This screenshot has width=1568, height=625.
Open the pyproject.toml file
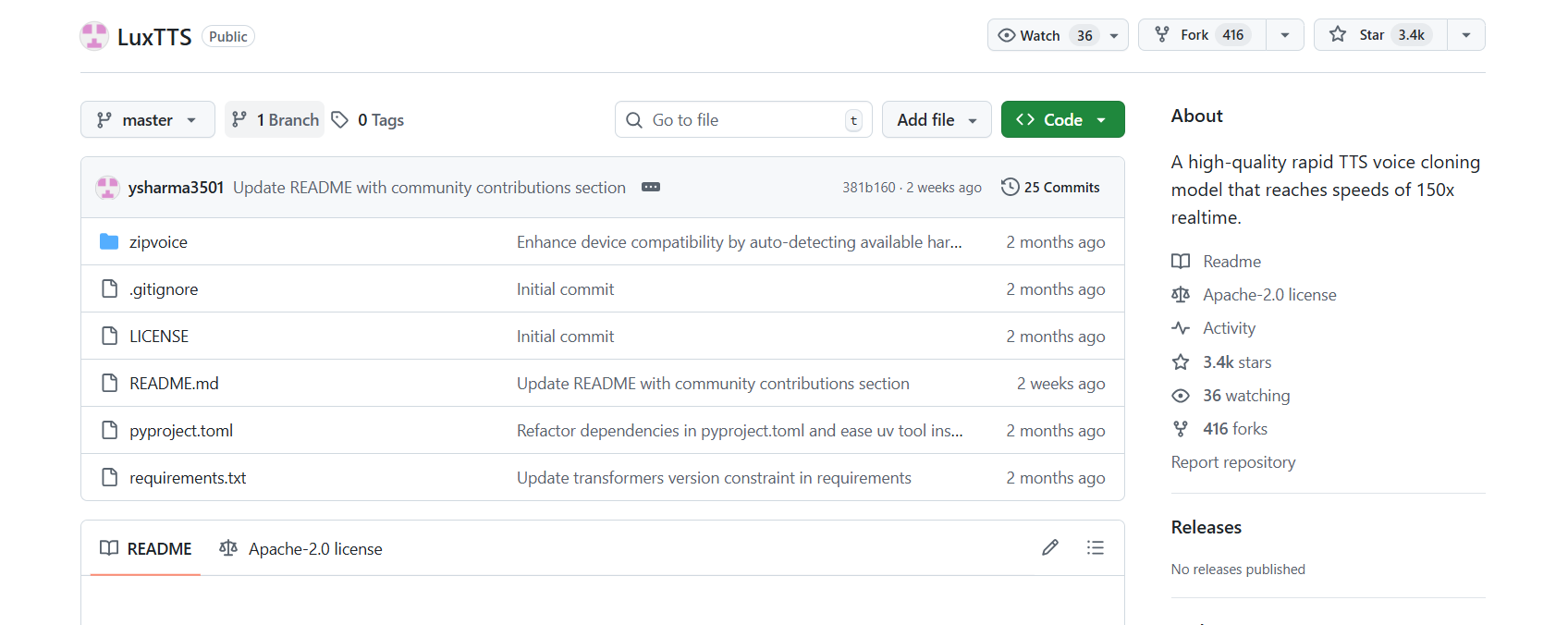181,431
